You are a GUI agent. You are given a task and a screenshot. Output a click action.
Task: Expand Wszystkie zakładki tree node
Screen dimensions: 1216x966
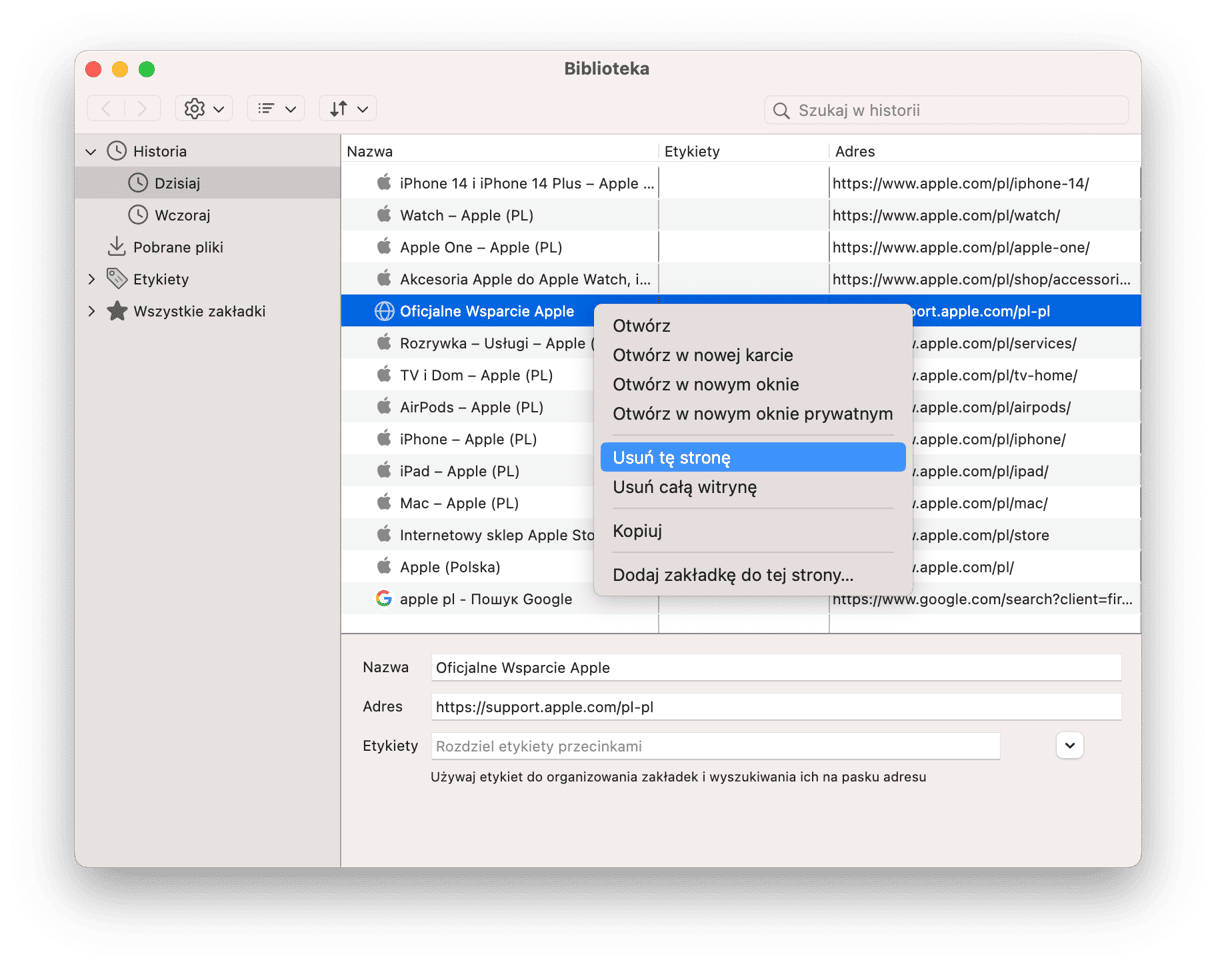(x=91, y=312)
